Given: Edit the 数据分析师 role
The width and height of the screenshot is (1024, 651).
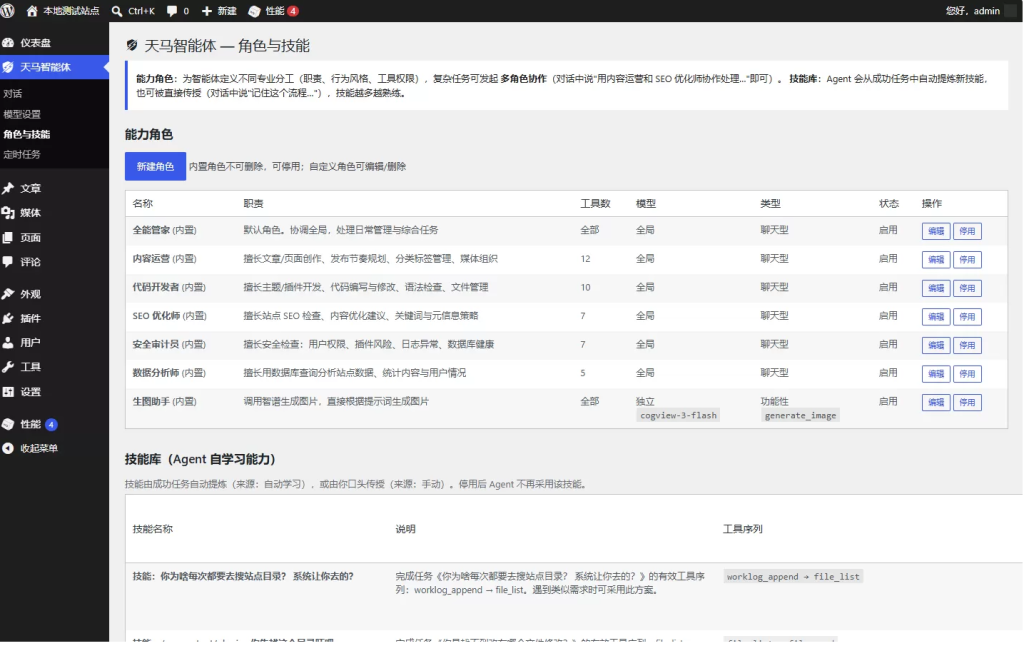Looking at the screenshot, I should click(x=936, y=373).
